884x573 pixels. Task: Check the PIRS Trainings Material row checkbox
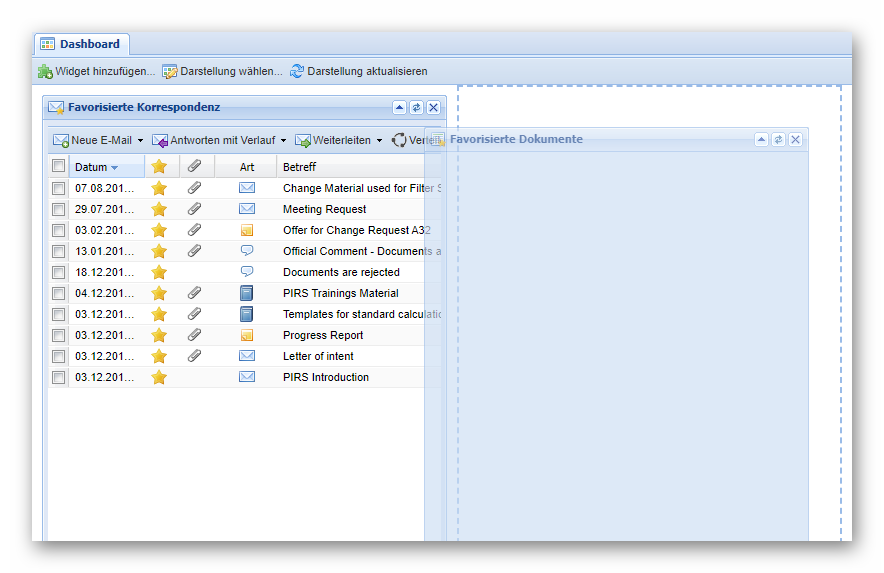(x=58, y=293)
